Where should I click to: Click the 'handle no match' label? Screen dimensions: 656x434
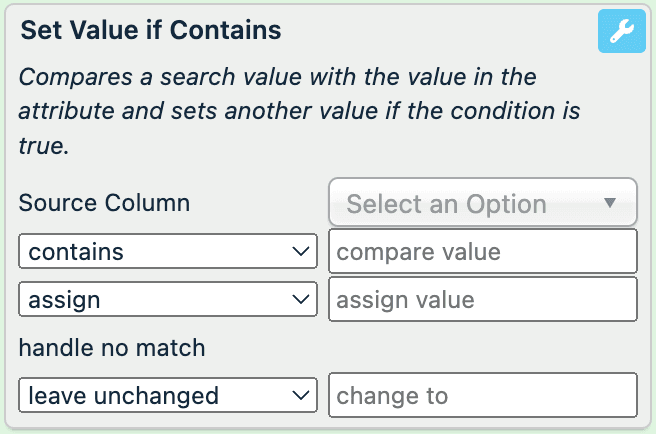[112, 348]
